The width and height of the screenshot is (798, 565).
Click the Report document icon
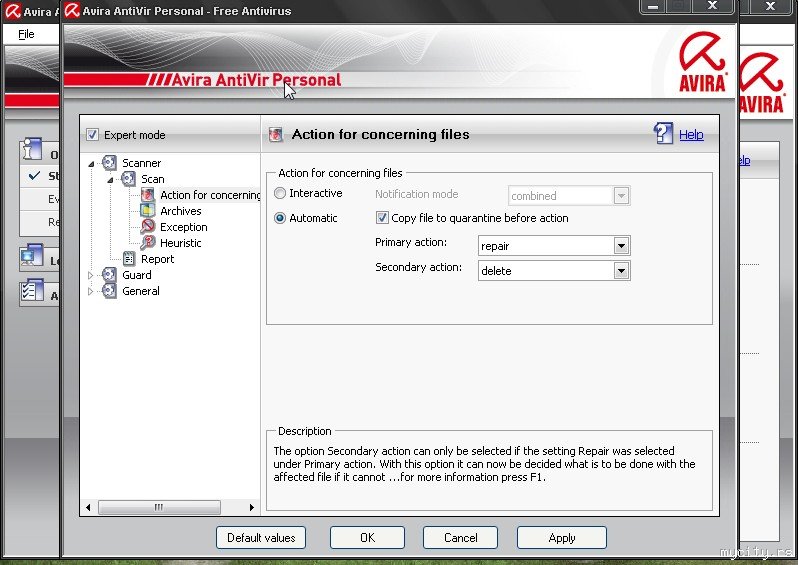pos(129,259)
